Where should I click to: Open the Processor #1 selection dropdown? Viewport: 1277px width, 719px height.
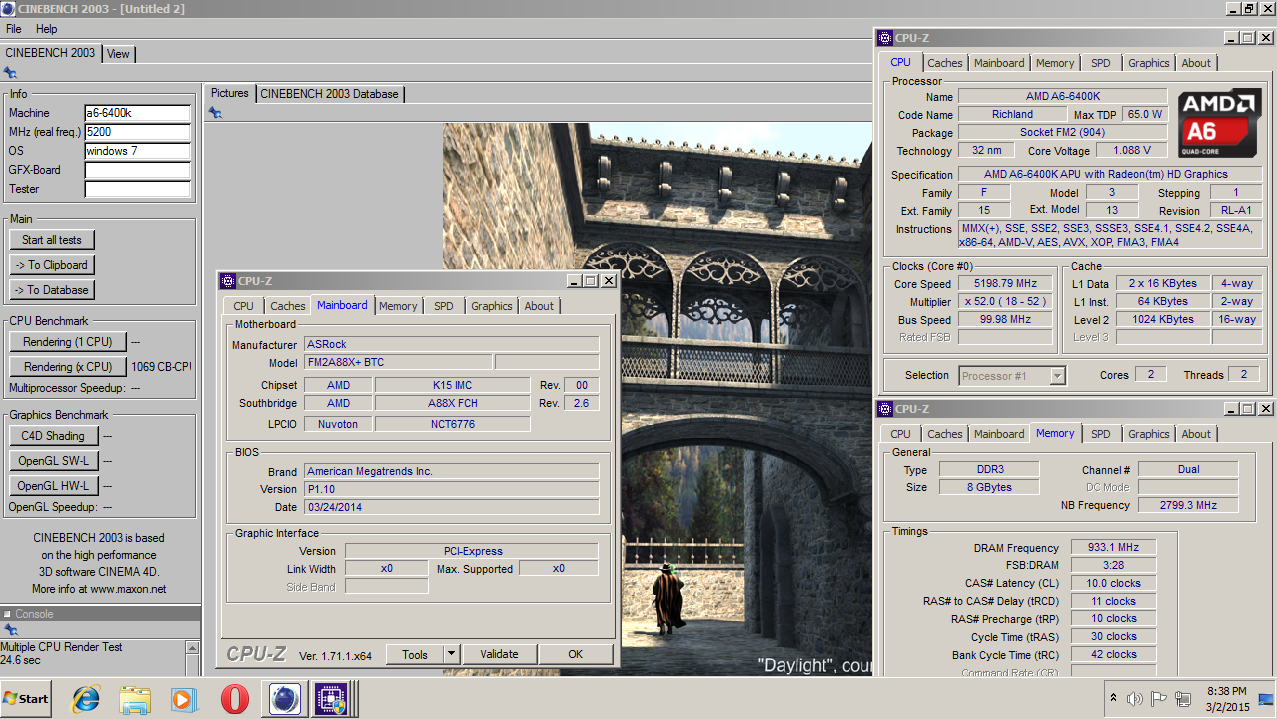1011,376
